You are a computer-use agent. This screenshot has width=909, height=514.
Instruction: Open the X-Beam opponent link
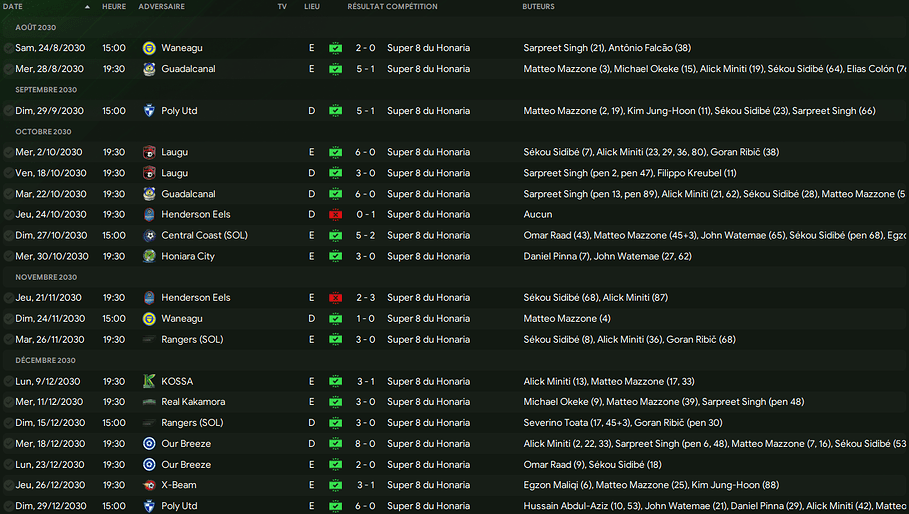[x=179, y=485]
